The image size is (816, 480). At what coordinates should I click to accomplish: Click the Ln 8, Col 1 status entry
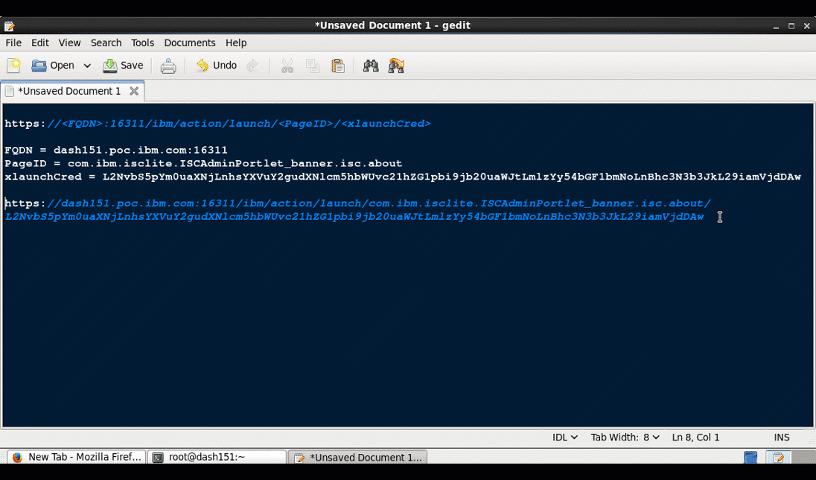click(x=695, y=437)
